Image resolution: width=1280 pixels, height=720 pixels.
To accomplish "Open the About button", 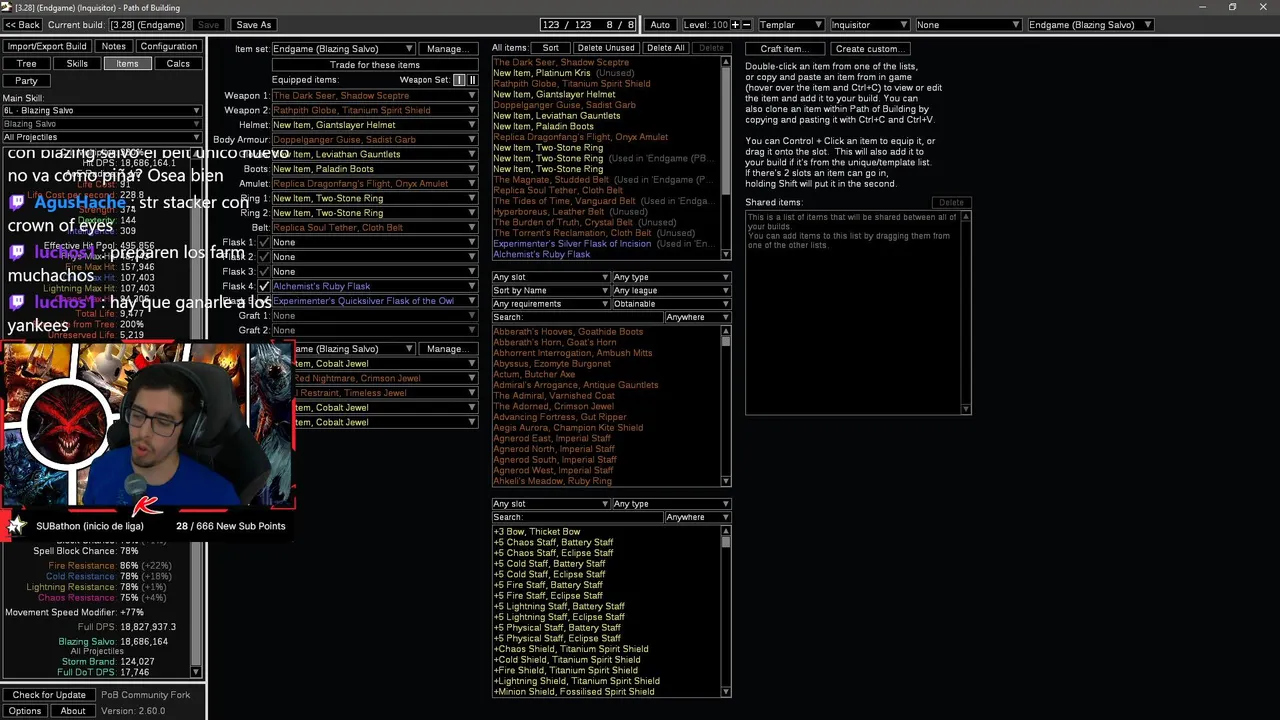I will 73,711.
